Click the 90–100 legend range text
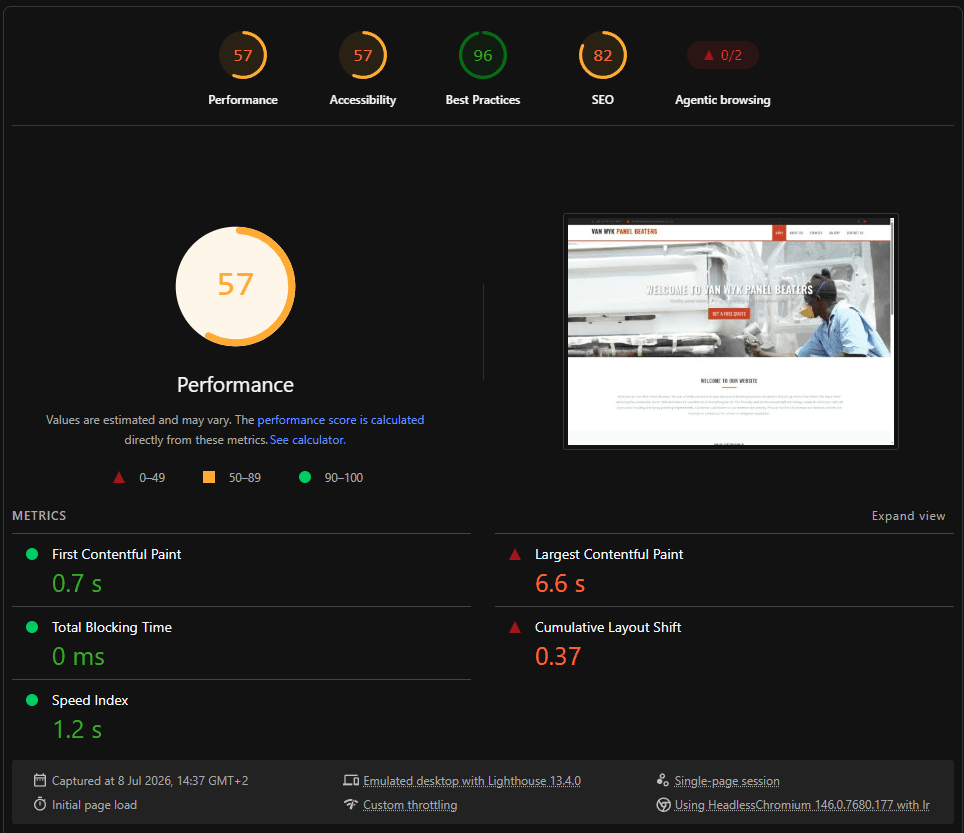 [344, 478]
